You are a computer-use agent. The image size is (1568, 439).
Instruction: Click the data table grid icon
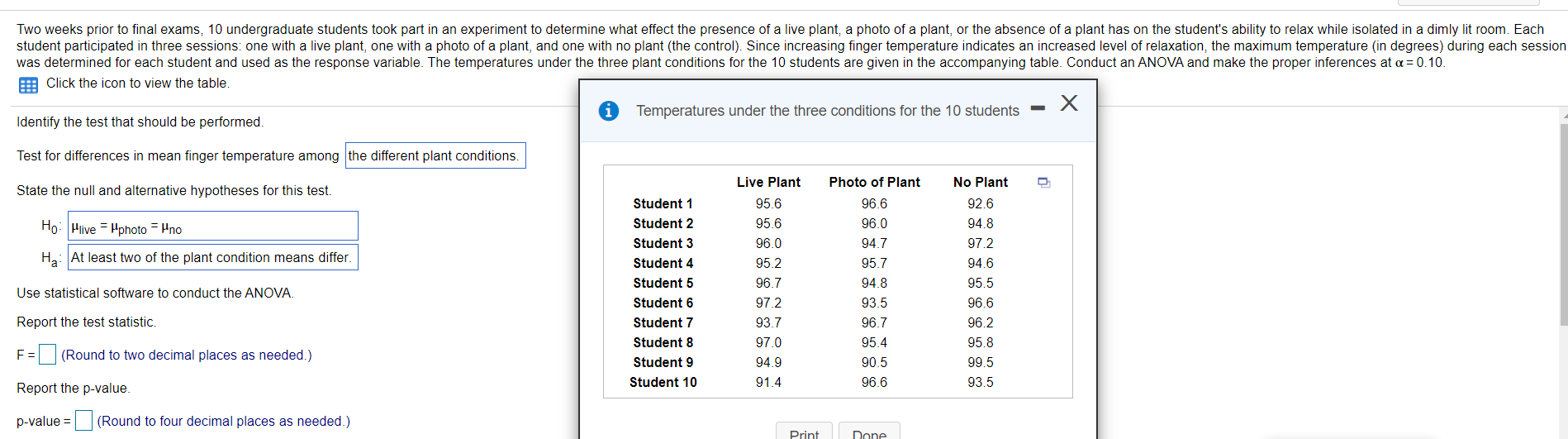28,85
